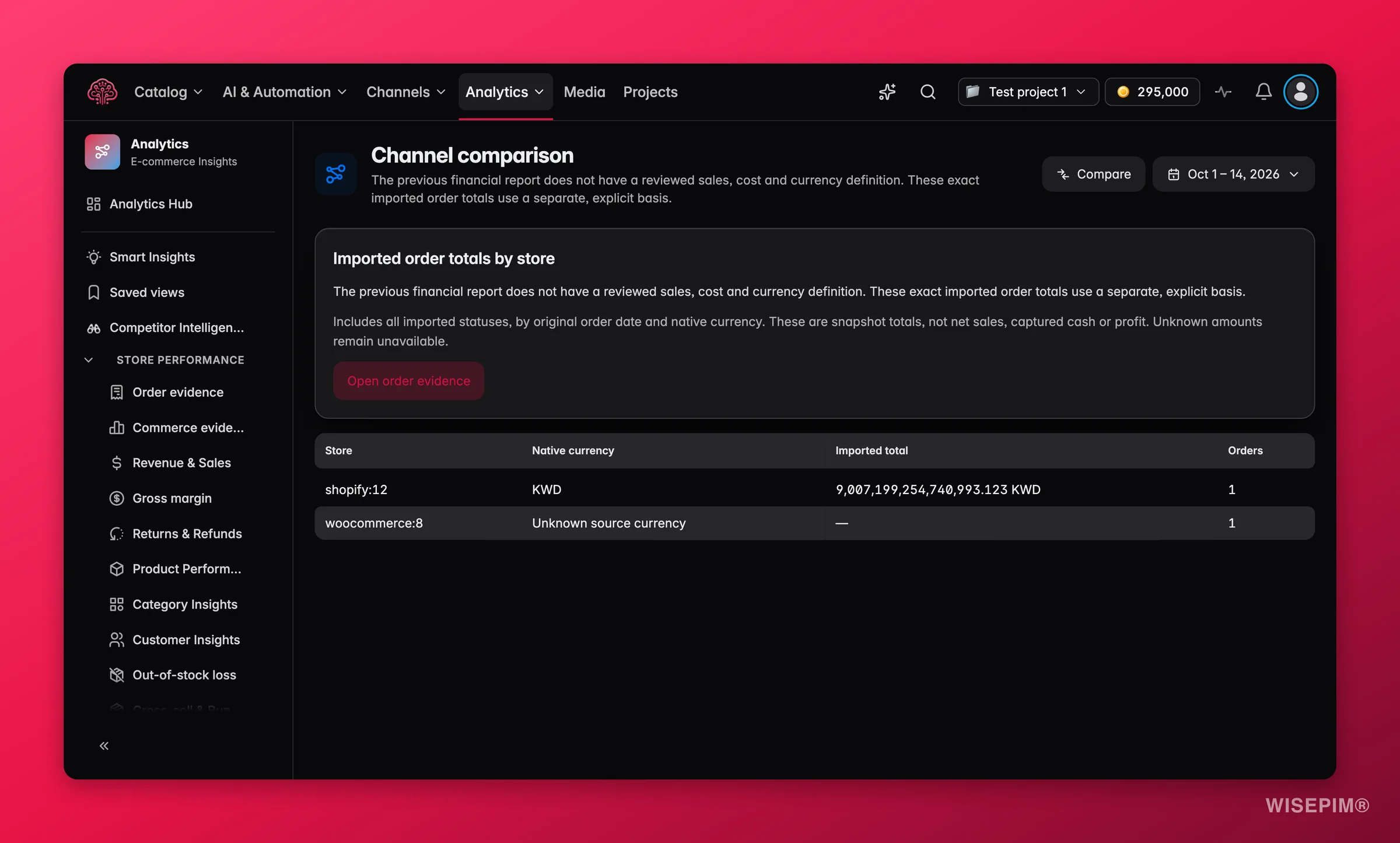This screenshot has height=843, width=1400.
Task: Open the AI sparkle assistant icon
Action: coord(887,92)
